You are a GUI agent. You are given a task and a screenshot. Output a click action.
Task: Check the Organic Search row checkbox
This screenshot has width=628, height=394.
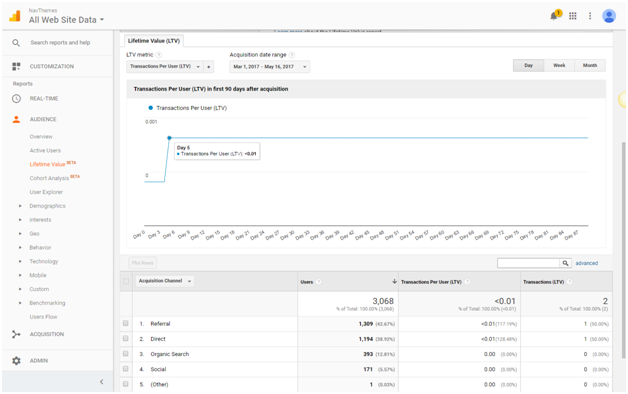pyautogui.click(x=126, y=354)
